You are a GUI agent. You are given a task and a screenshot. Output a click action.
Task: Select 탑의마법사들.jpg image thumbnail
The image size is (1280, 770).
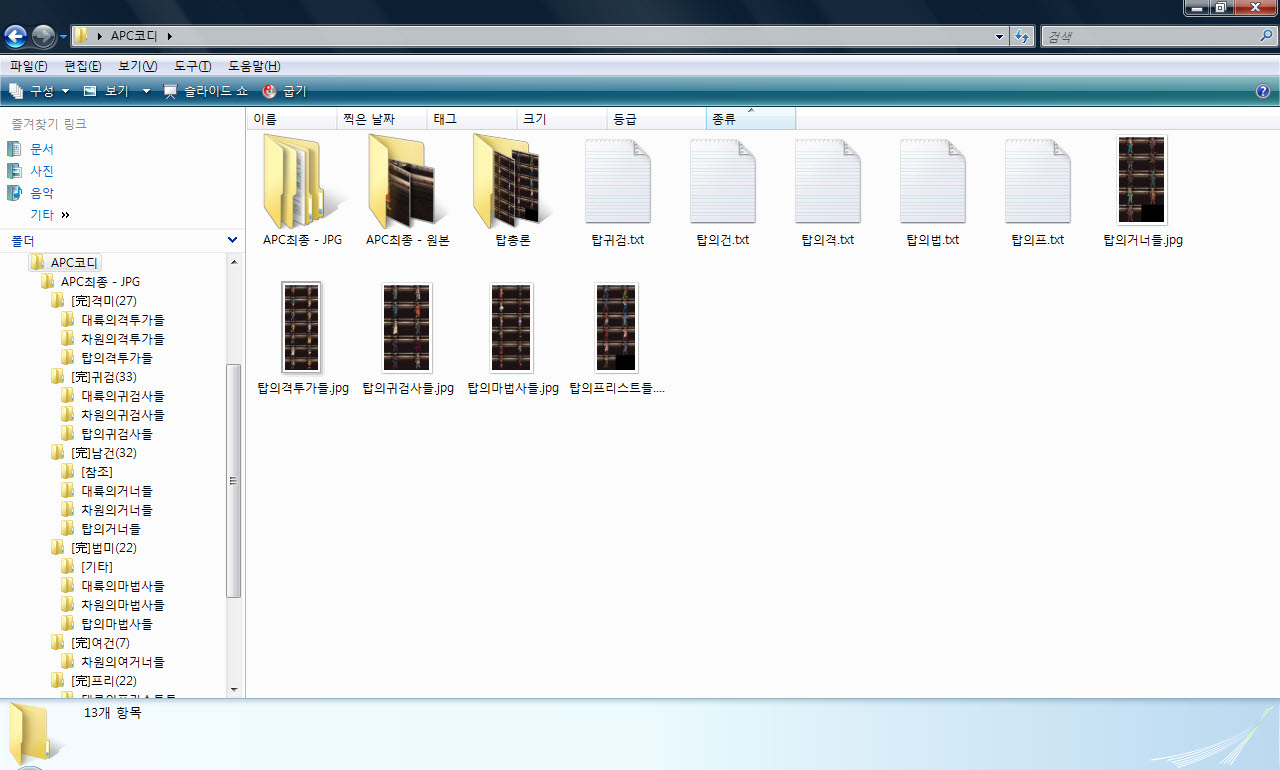512,328
